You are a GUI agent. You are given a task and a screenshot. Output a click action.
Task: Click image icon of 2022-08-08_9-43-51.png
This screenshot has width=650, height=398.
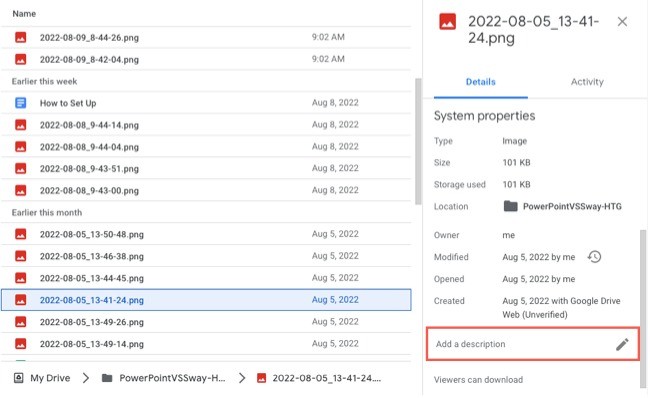21,169
